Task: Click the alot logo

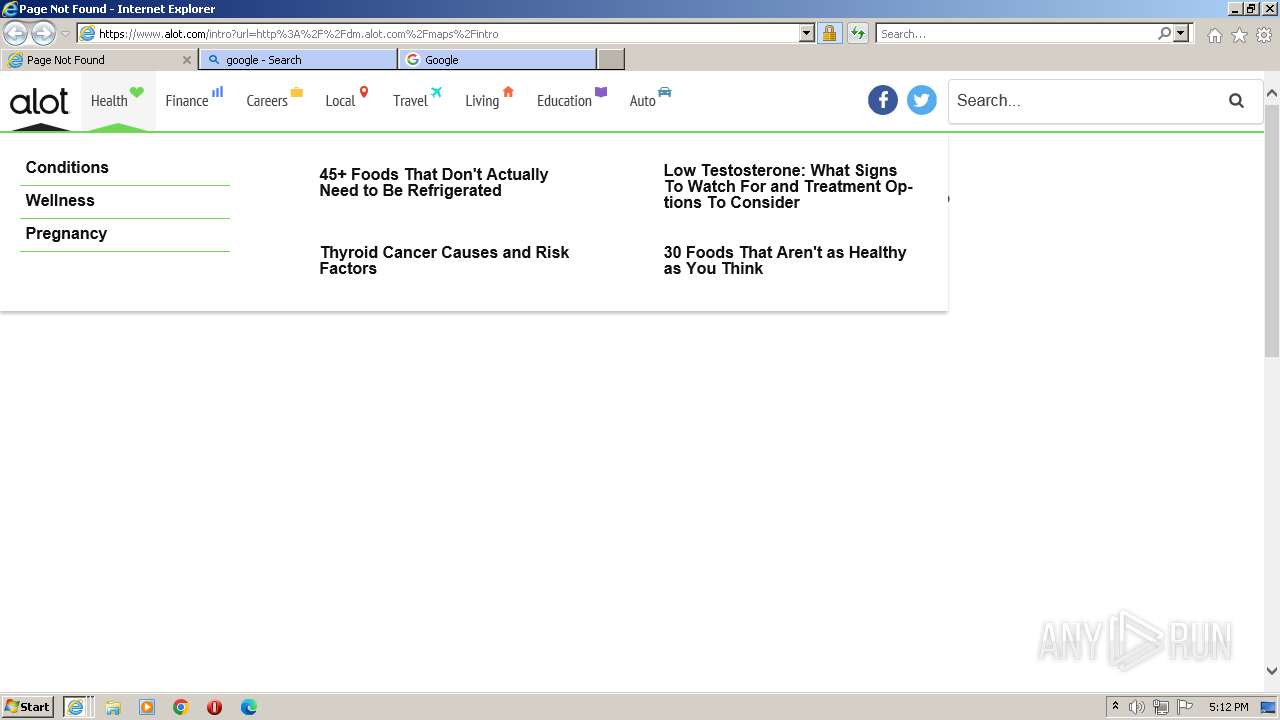Action: (x=39, y=102)
